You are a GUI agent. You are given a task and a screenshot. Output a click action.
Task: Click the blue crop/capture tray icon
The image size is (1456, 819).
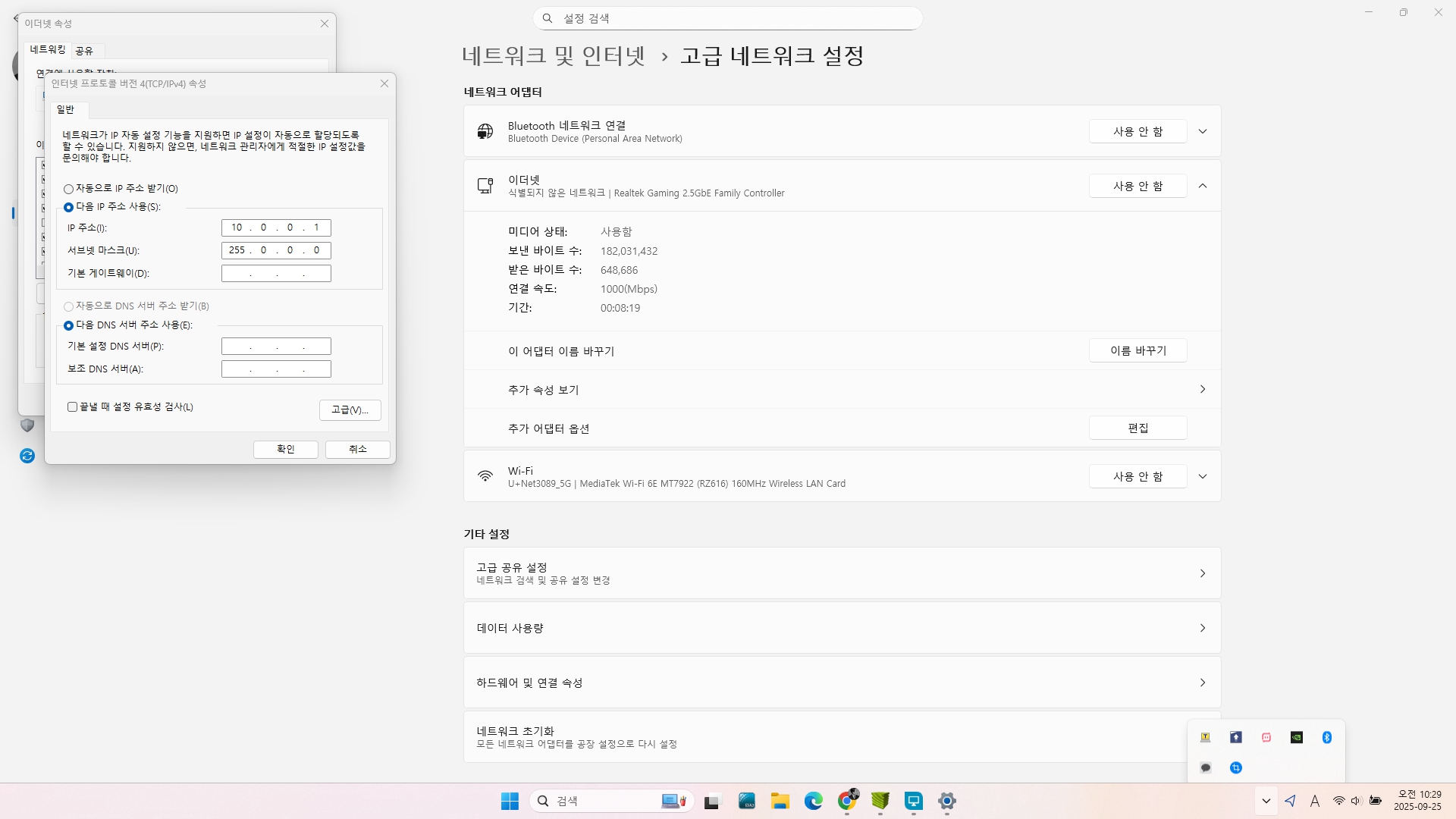coord(1236,767)
